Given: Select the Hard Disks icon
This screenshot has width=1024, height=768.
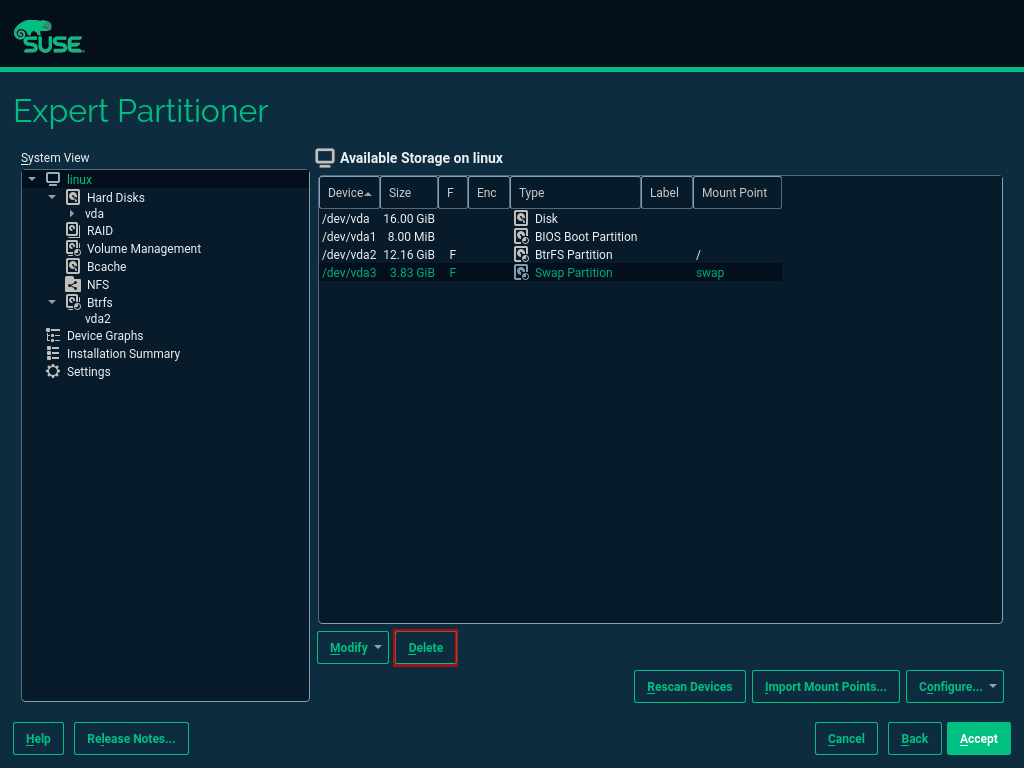Looking at the screenshot, I should click(x=72, y=197).
